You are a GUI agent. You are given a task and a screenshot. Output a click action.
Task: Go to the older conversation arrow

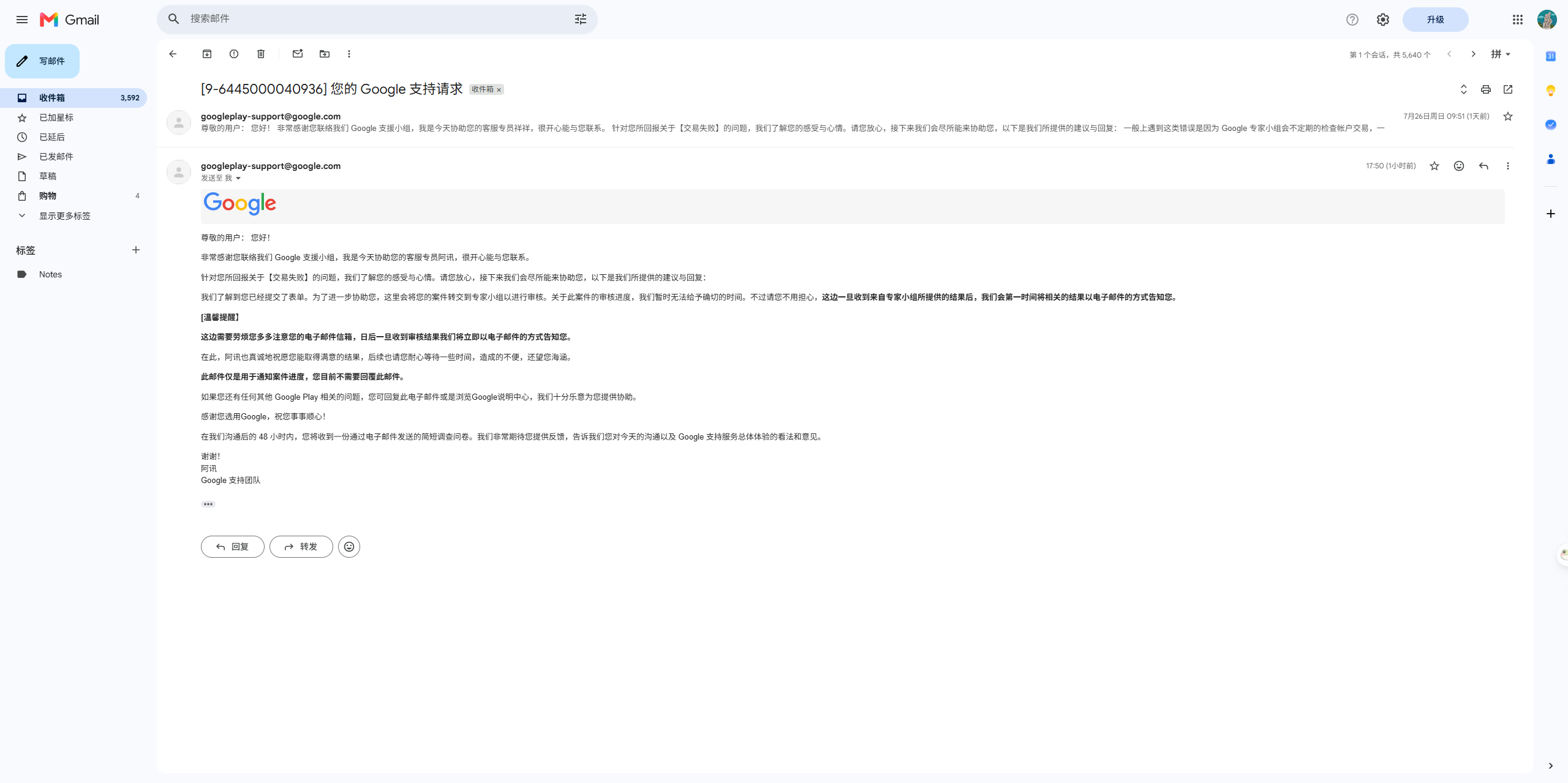[x=1474, y=54]
